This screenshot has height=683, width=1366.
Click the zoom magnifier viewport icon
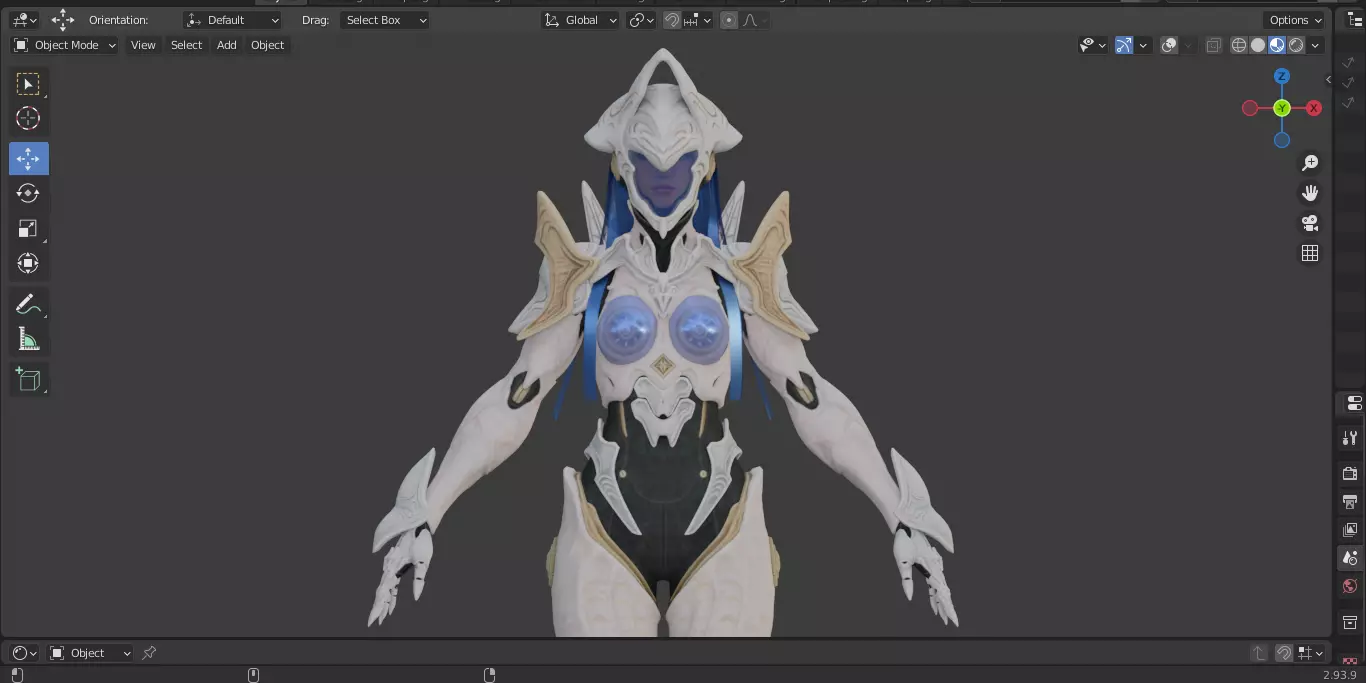(1310, 163)
